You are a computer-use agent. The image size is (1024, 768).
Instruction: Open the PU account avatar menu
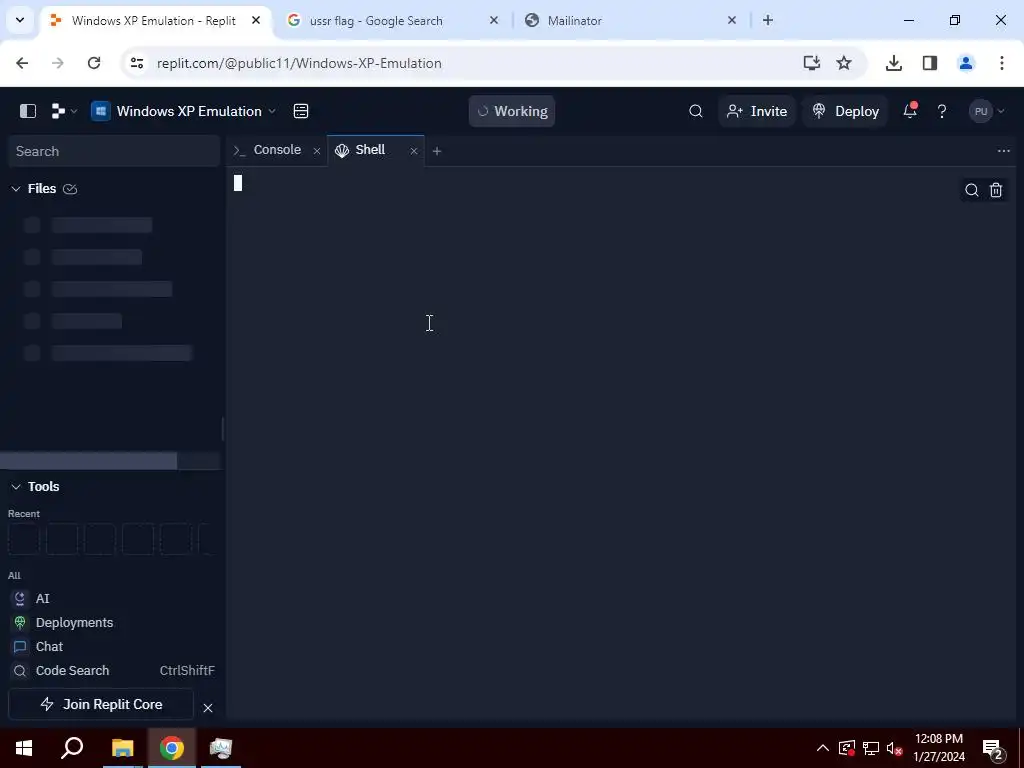click(x=987, y=111)
